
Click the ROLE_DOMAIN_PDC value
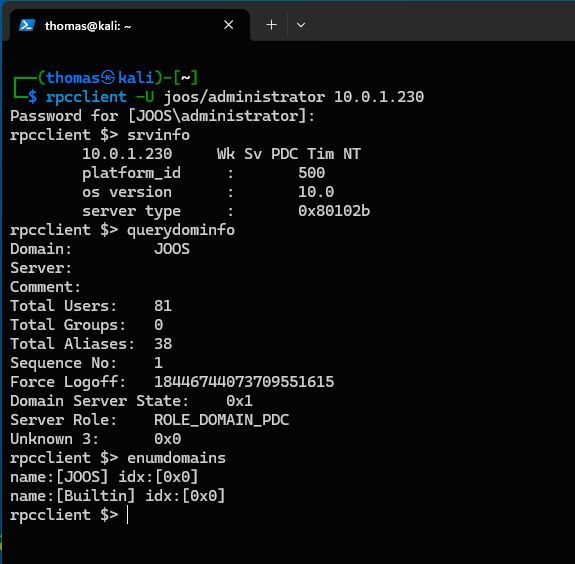(x=221, y=420)
